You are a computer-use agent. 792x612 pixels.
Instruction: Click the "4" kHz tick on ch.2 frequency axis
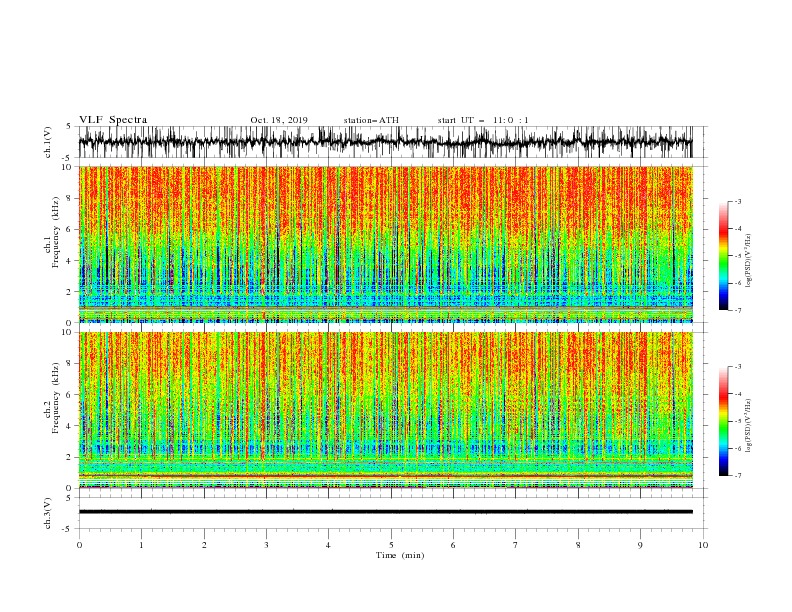[x=70, y=426]
